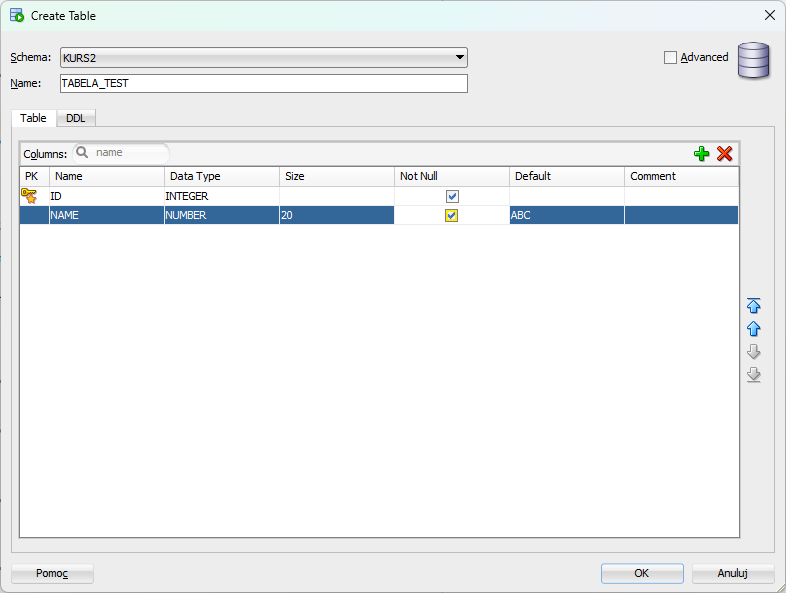
Task: Toggle Not Null for the ID column
Action: [x=452, y=196]
